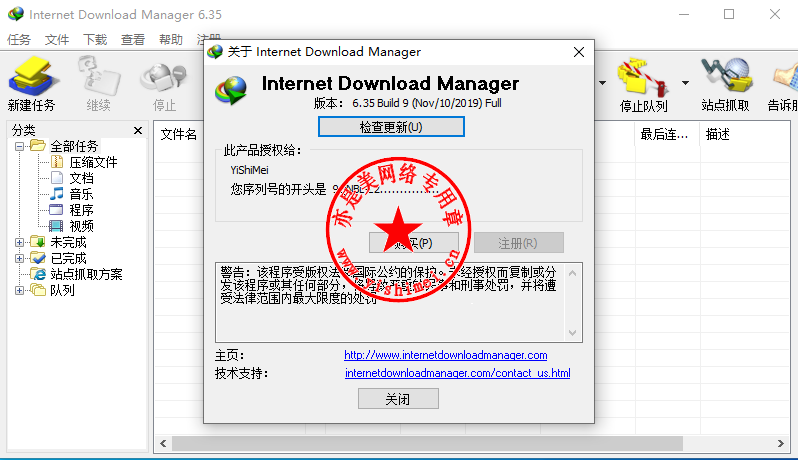Click the 继续 resume toolbar icon
798x460 pixels.
pyautogui.click(x=98, y=84)
